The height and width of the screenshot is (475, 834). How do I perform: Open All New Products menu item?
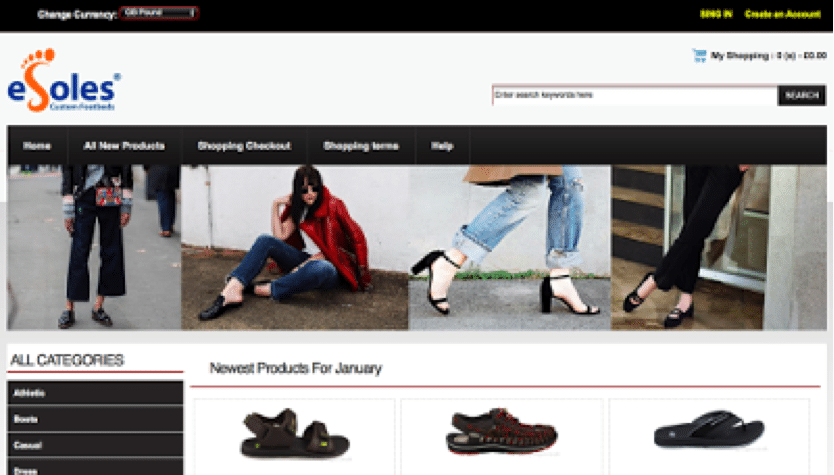point(124,146)
